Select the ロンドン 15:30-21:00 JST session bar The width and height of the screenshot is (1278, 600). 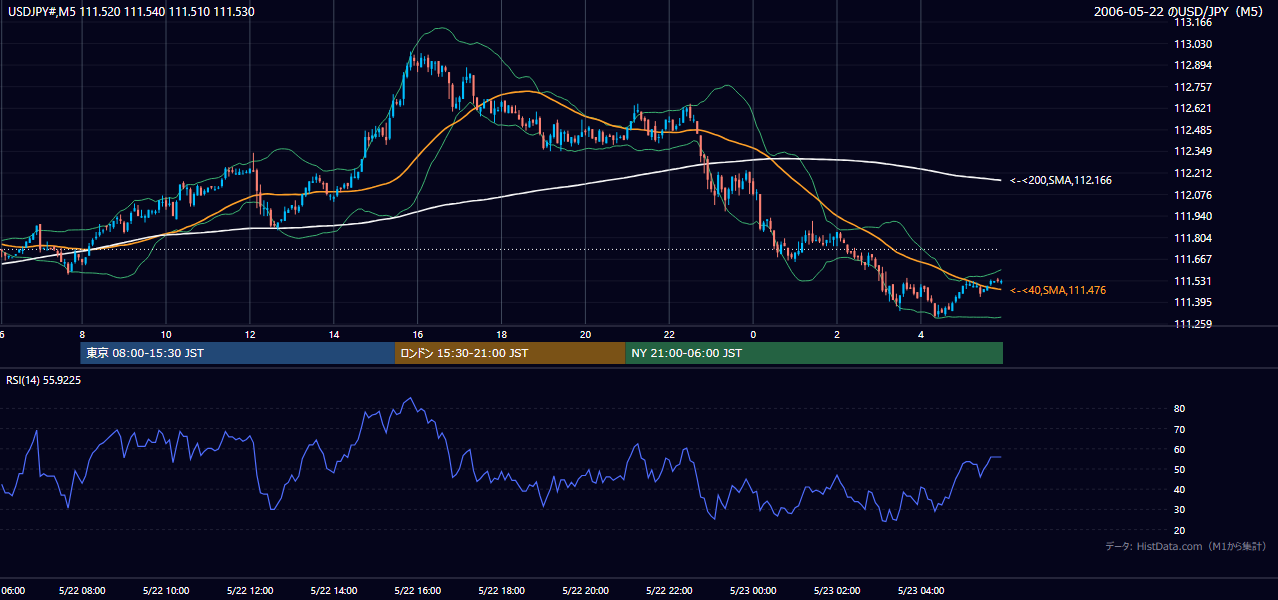[510, 353]
